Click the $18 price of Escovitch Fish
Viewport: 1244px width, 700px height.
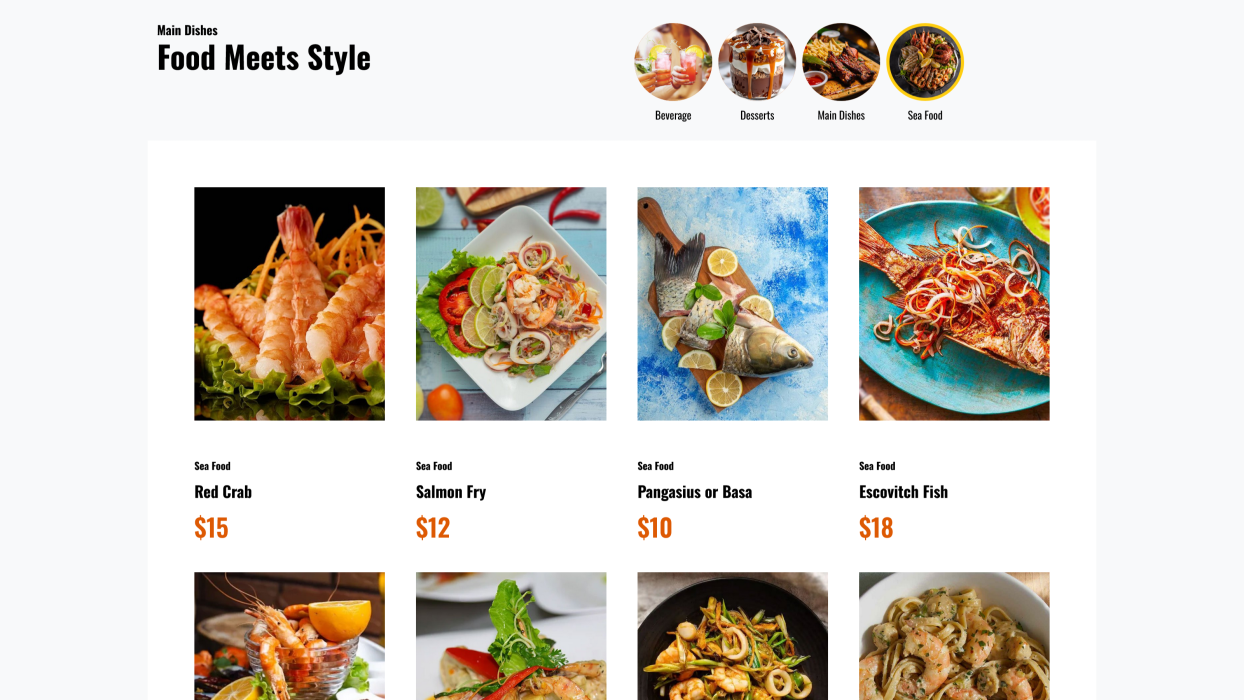(x=876, y=527)
